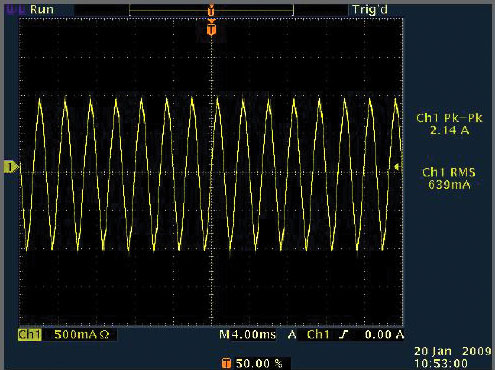The width and height of the screenshot is (495, 370).
Task: Click the Trig'd status indicator
Action: (x=370, y=10)
